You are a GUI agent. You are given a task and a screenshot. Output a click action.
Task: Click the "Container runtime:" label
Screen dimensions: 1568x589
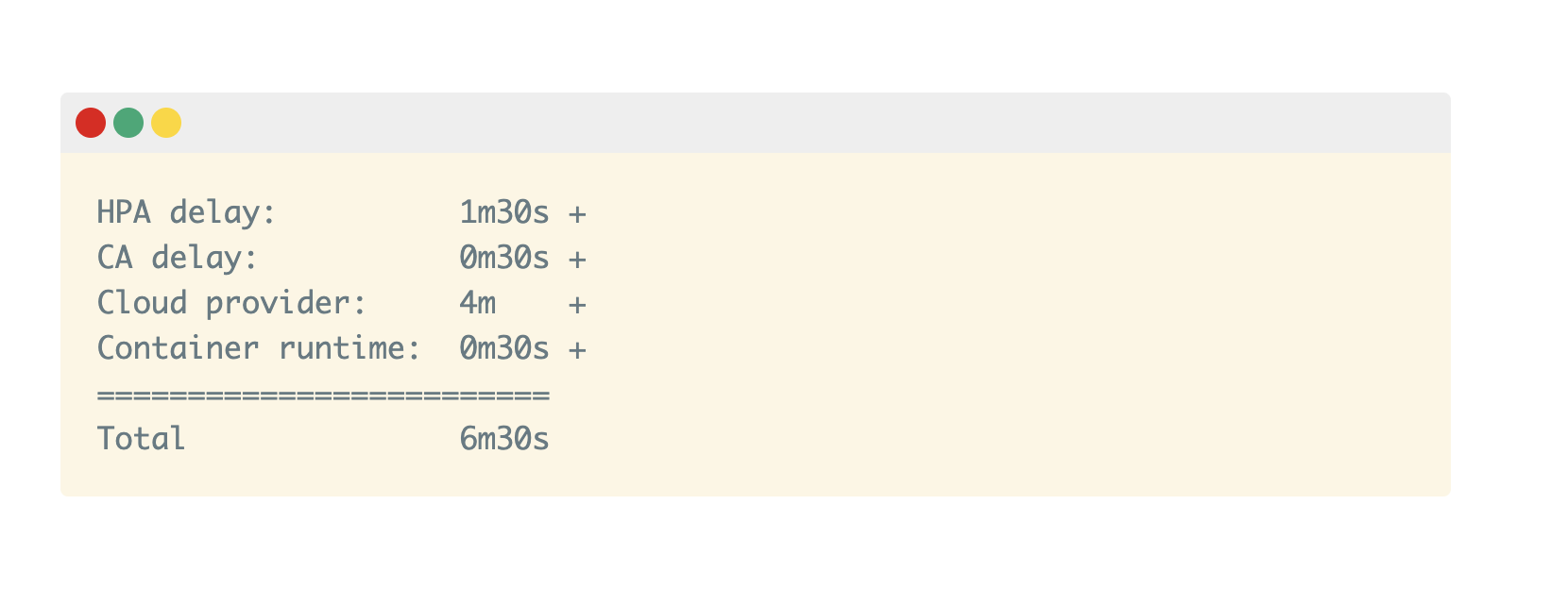259,348
